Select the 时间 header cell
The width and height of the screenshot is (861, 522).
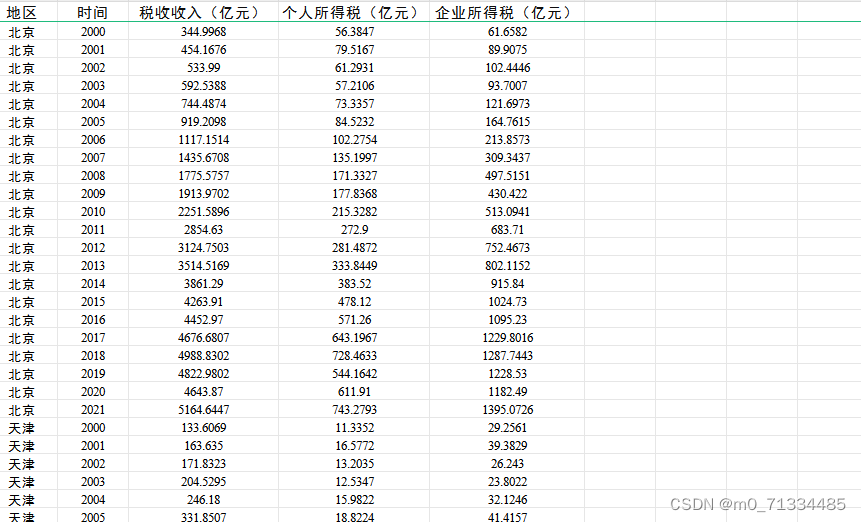click(x=92, y=13)
